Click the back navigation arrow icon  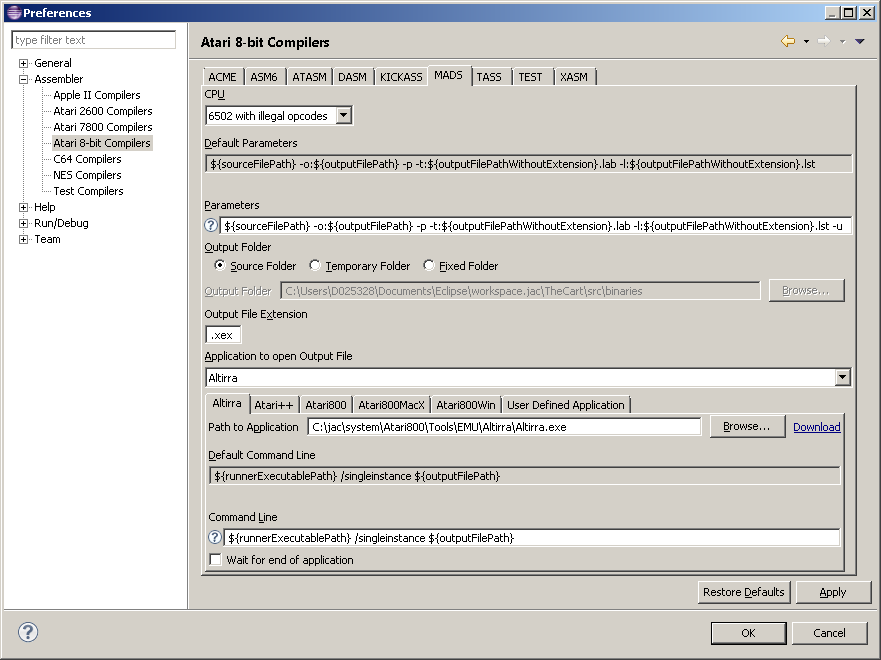[788, 41]
